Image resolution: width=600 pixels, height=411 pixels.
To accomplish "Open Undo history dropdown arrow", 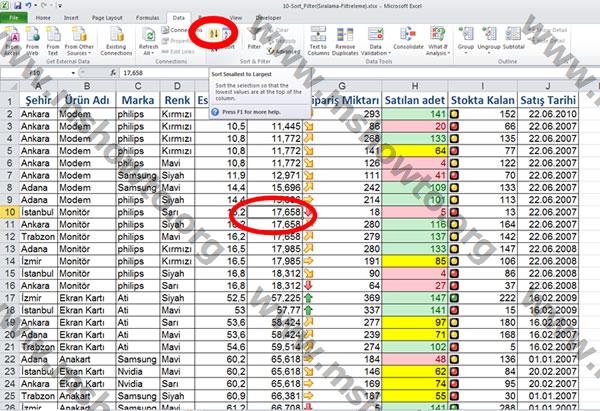I will 35,5.
